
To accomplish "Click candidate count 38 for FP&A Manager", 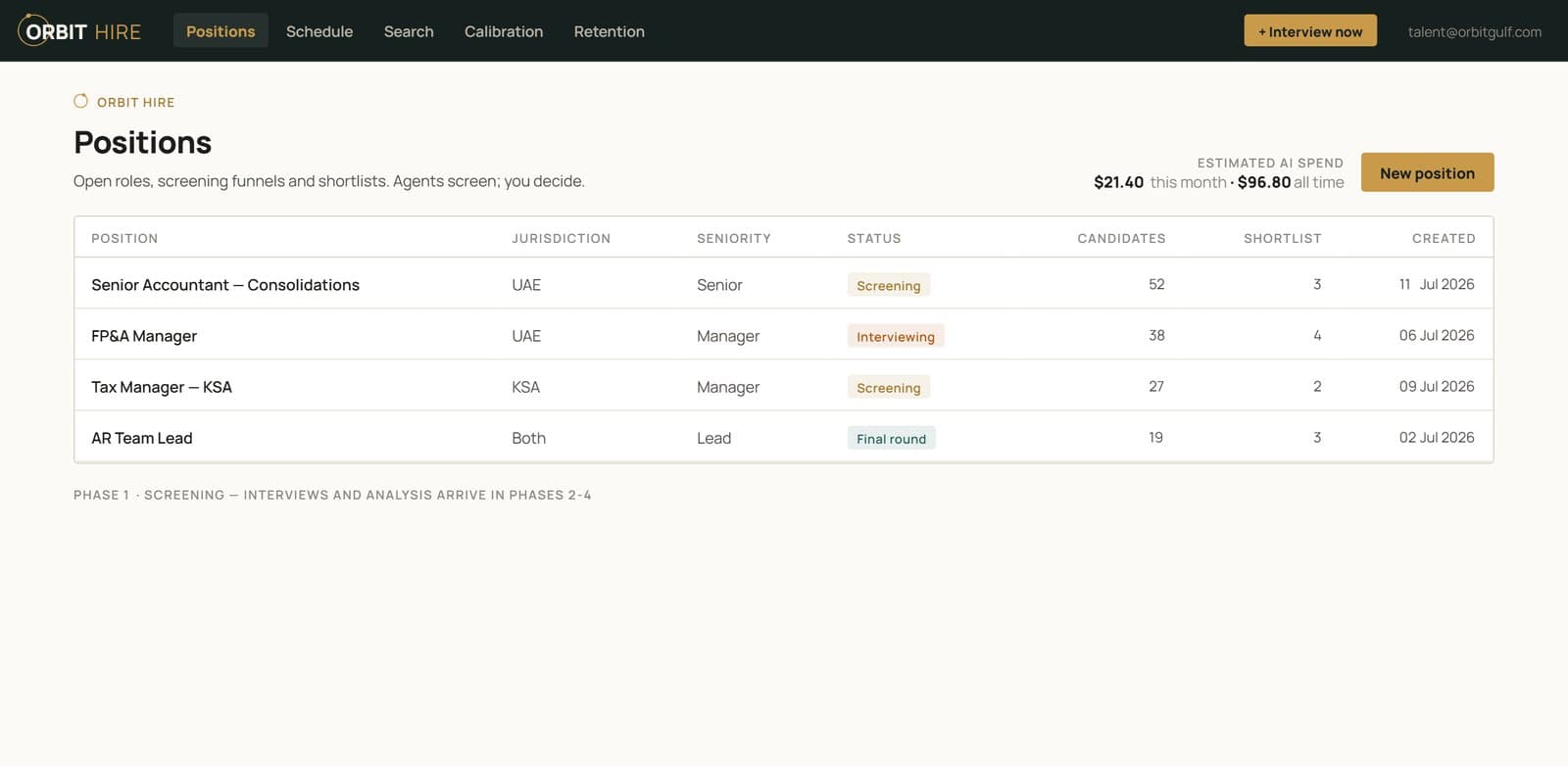I will [1156, 335].
